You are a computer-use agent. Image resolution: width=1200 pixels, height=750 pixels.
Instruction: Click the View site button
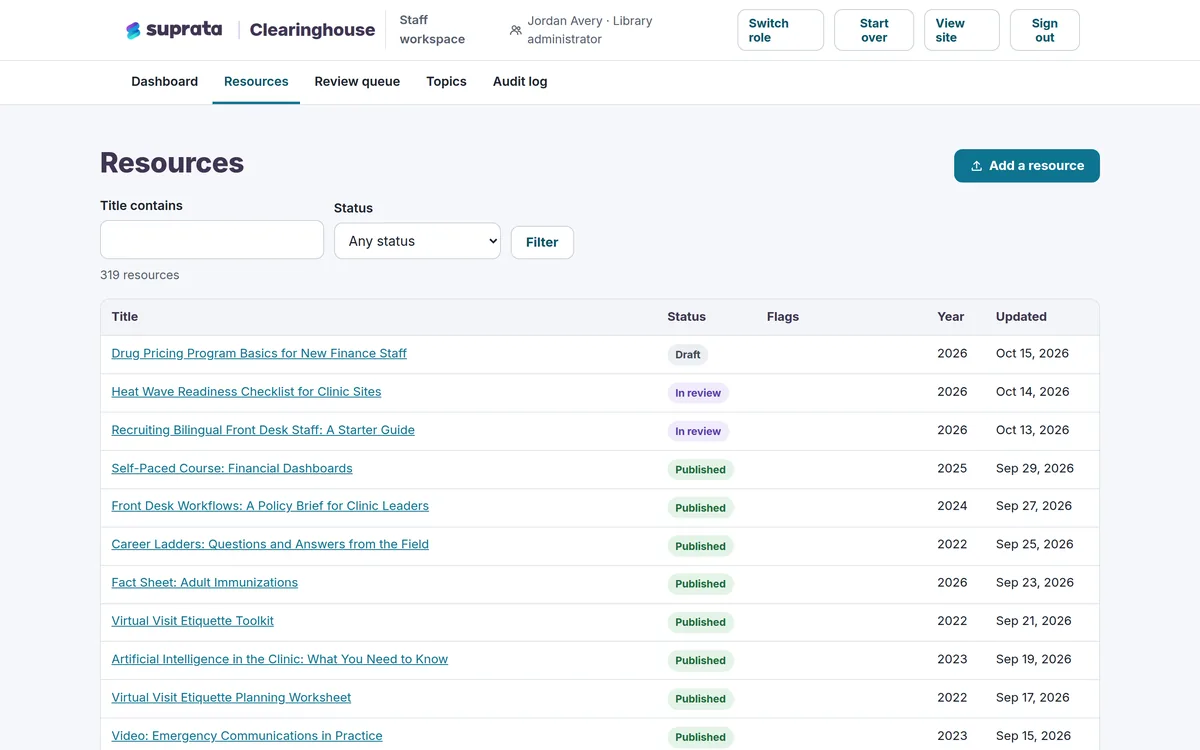tap(962, 30)
